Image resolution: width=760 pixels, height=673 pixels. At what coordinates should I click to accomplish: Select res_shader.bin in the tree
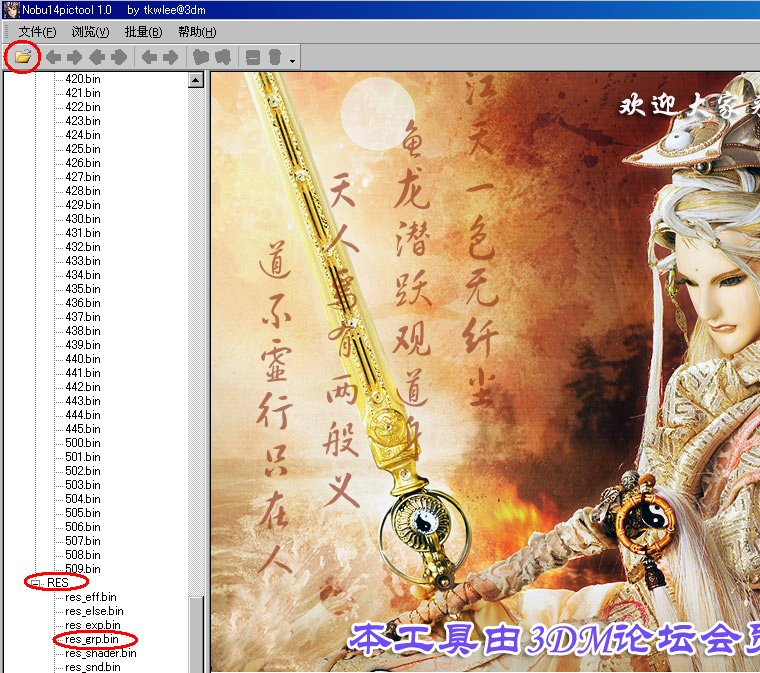pos(101,653)
